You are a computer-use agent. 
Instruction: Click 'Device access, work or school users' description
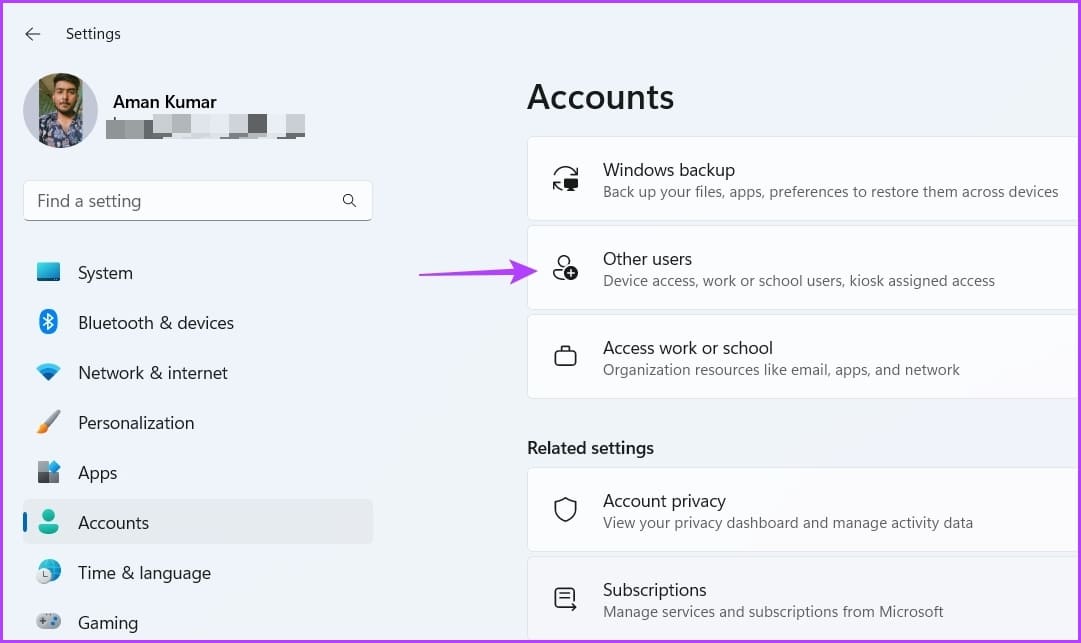click(x=799, y=280)
